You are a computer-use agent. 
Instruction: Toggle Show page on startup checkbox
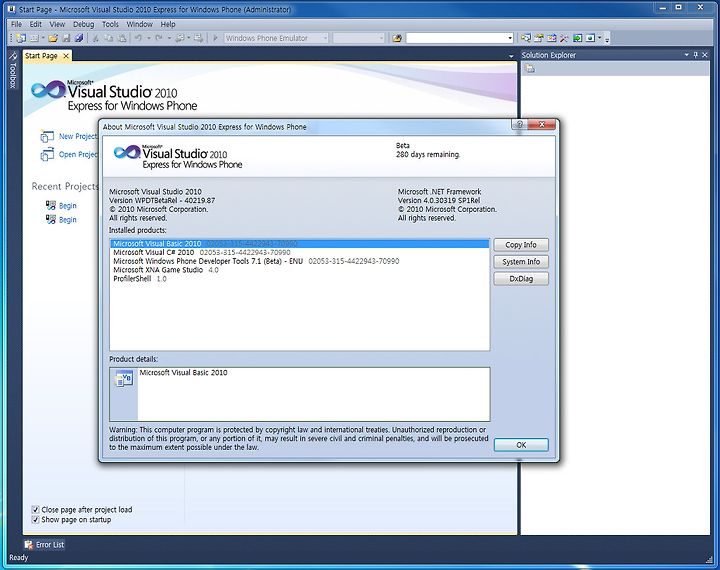(35, 519)
